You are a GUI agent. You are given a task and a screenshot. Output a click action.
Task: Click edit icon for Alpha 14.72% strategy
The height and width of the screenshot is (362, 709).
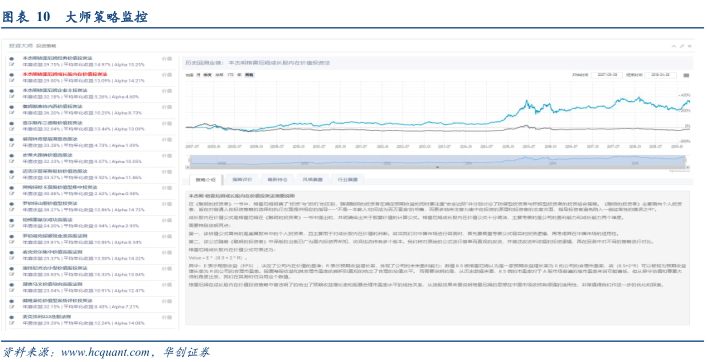[12, 210]
